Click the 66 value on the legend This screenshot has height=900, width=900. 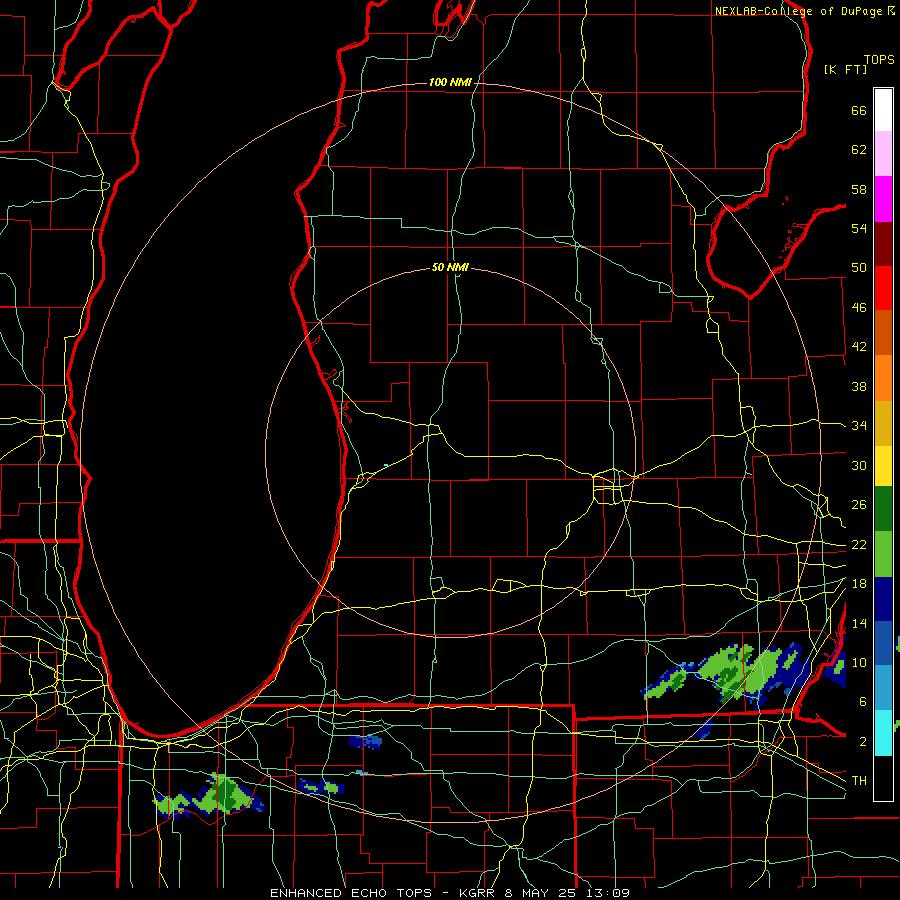pos(859,110)
